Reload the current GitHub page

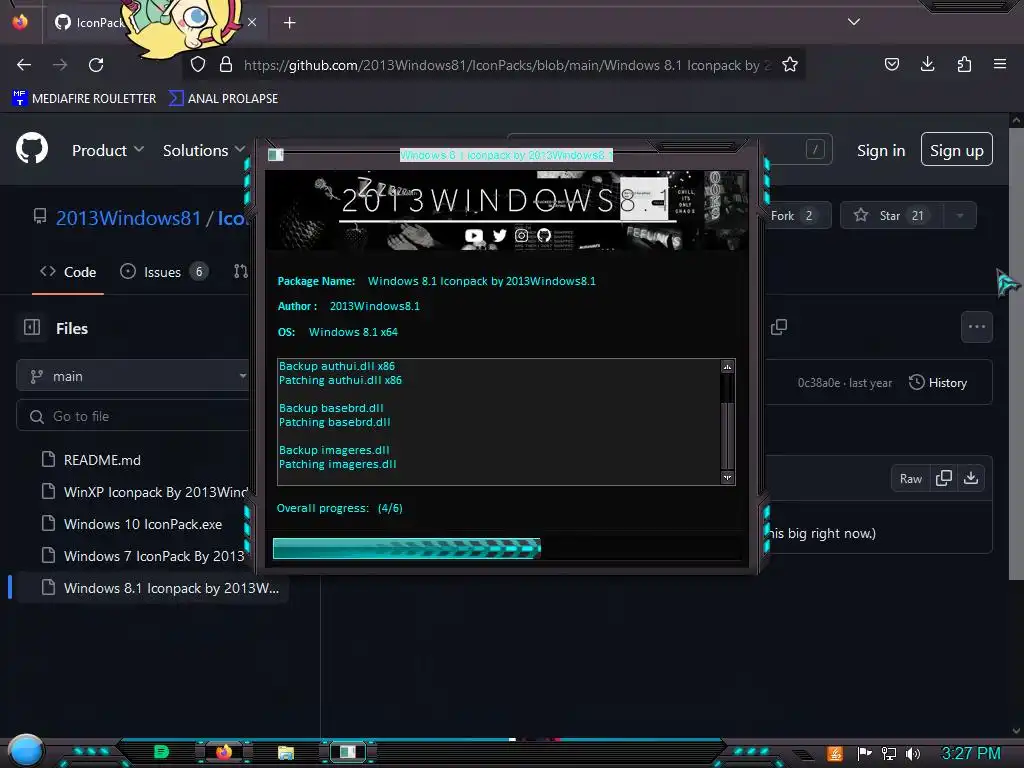[96, 65]
